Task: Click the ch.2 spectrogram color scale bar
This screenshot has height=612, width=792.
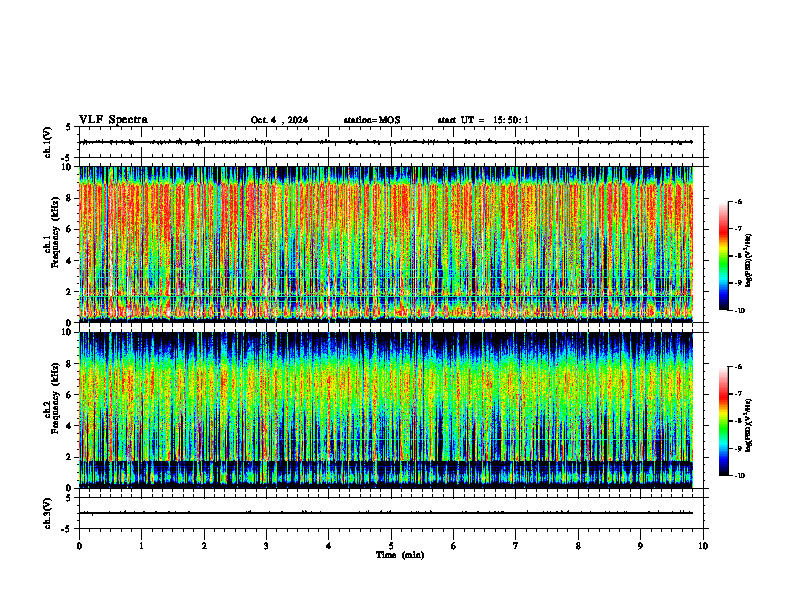Action: point(723,421)
